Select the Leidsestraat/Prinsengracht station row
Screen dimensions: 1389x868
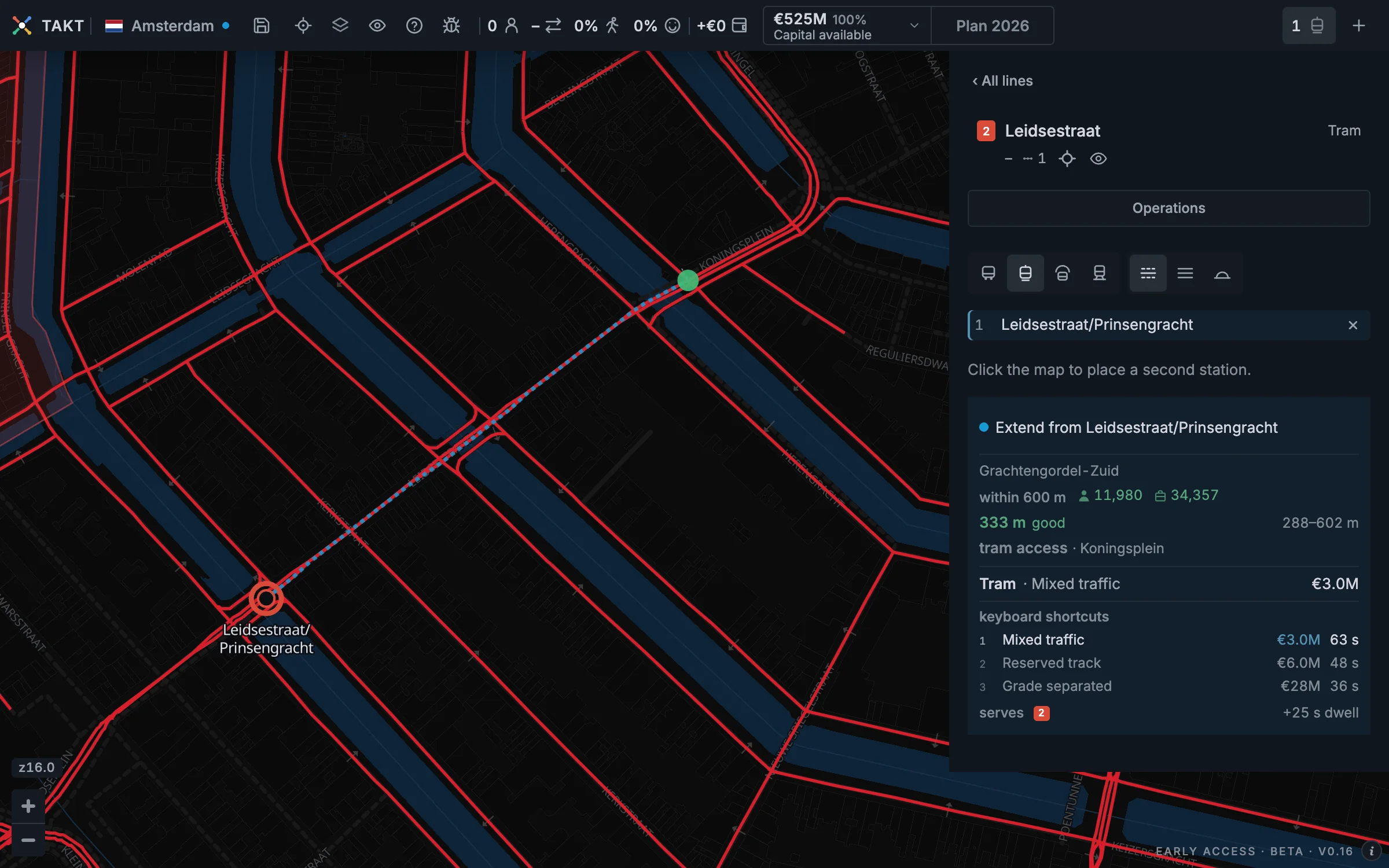pyautogui.click(x=1168, y=325)
